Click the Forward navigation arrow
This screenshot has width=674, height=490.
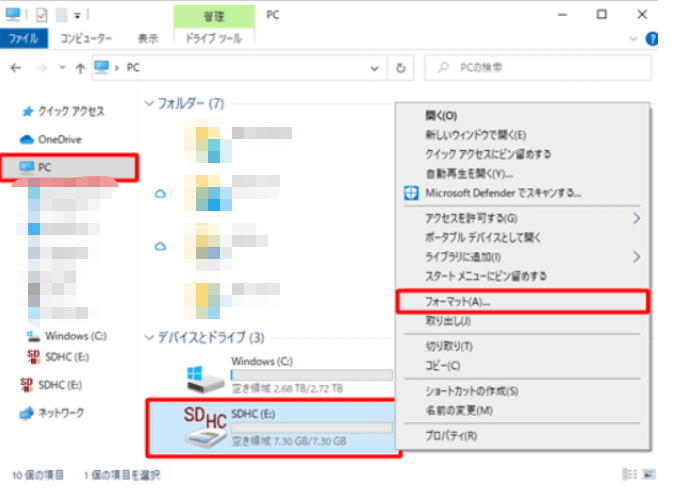tap(42, 68)
